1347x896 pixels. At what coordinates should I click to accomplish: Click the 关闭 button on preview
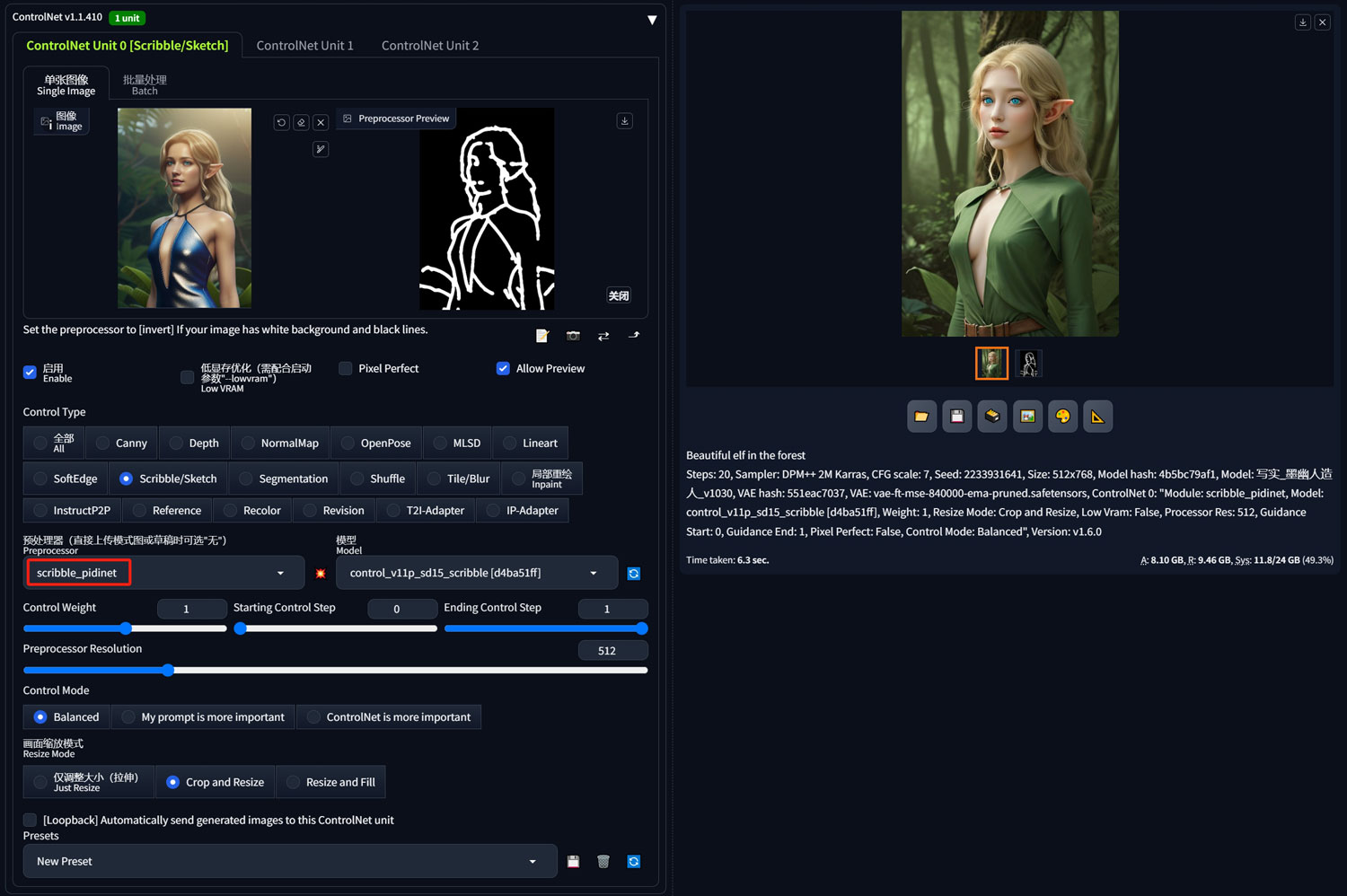[619, 296]
